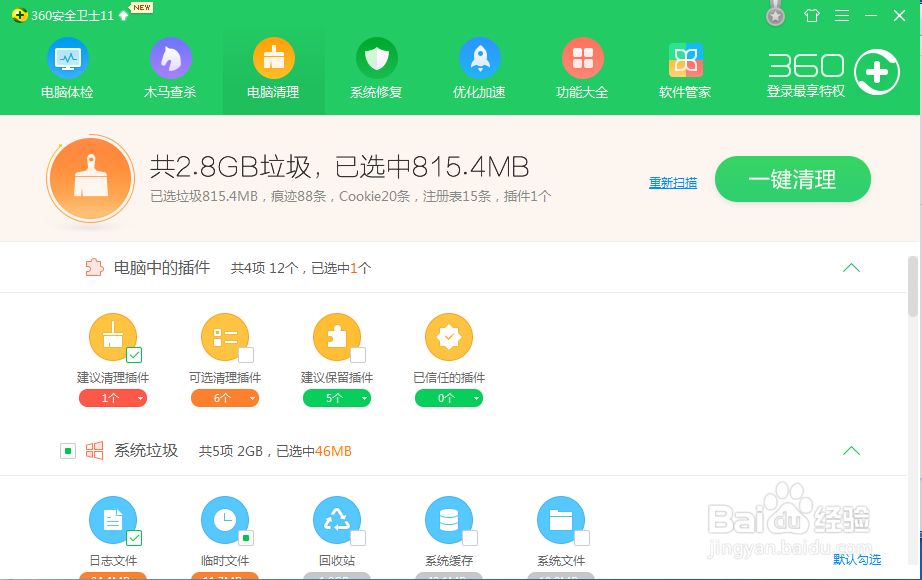
Task: Click the 建议保留插件 puzzle icon
Action: (x=337, y=336)
